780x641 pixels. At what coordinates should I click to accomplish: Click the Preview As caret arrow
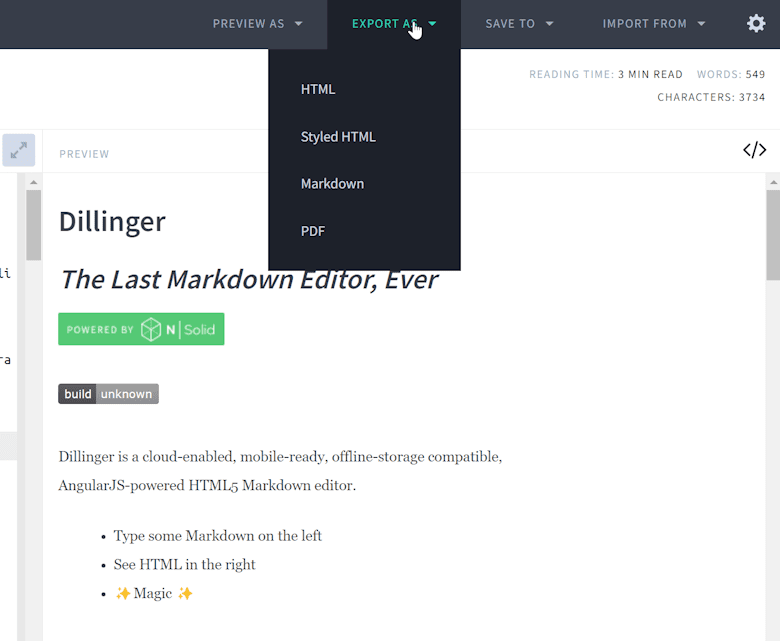[x=298, y=23]
